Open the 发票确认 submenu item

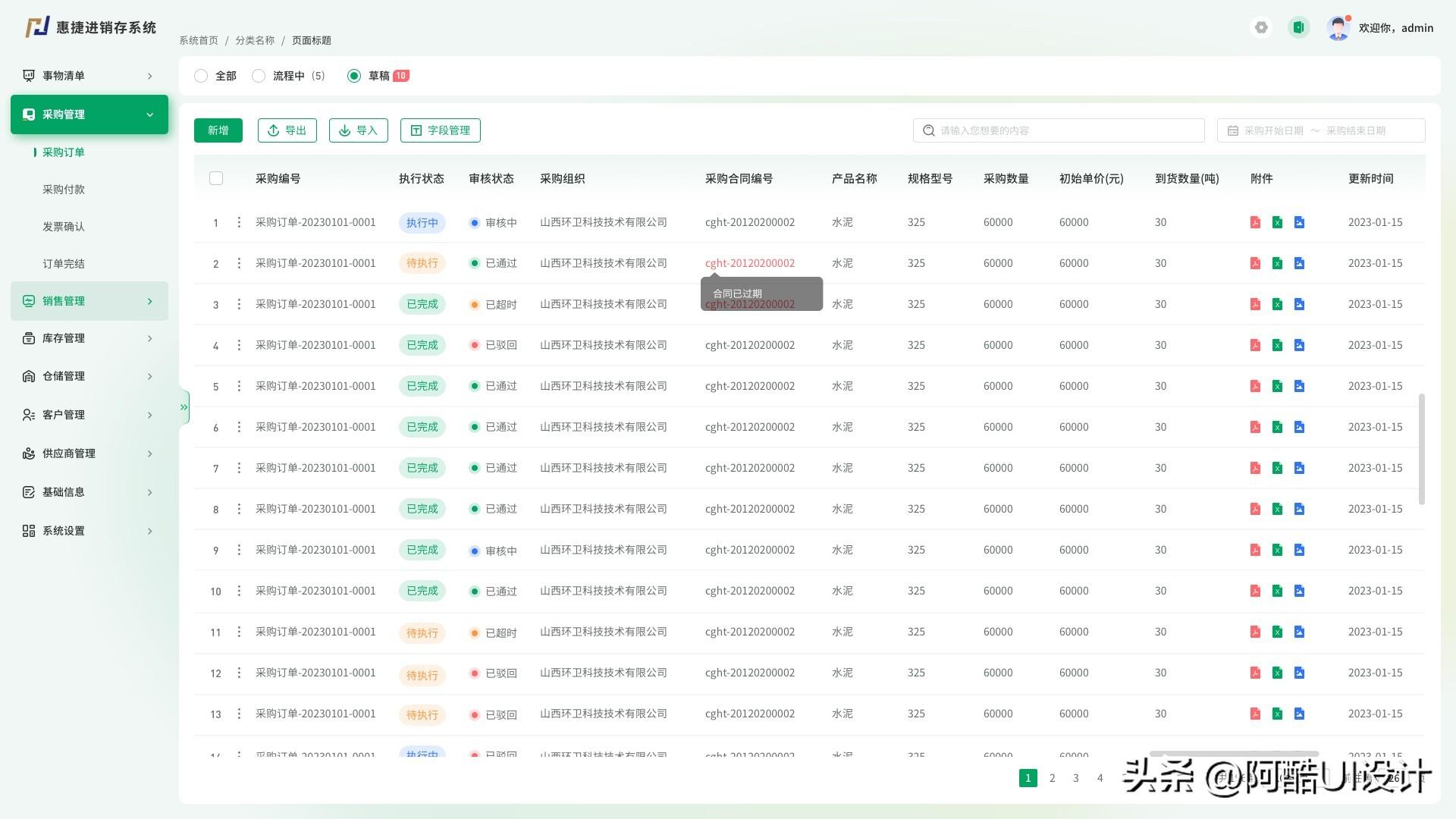pos(64,227)
